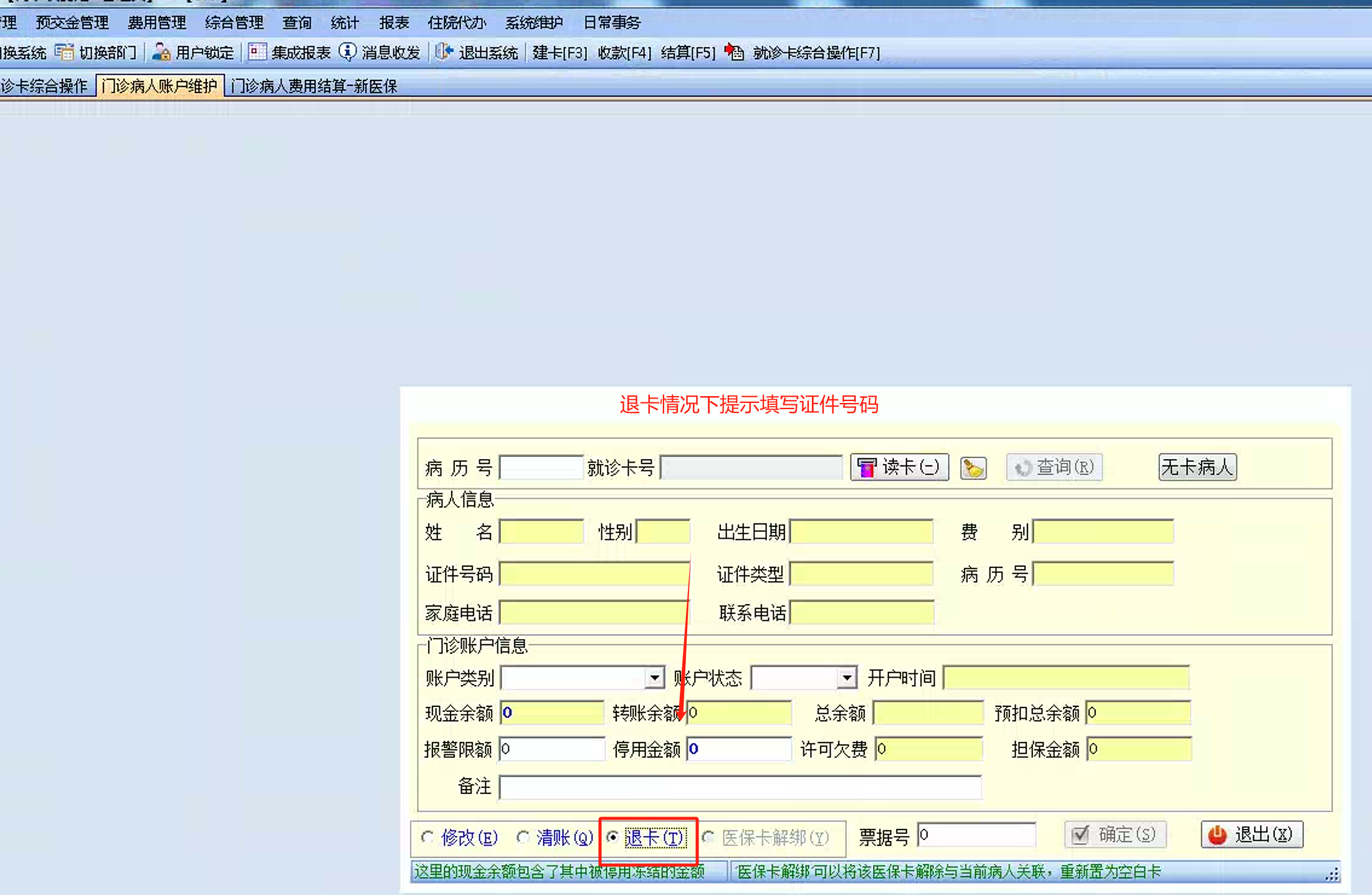Open the 预交金管理 menu
The image size is (1372, 895).
point(72,23)
